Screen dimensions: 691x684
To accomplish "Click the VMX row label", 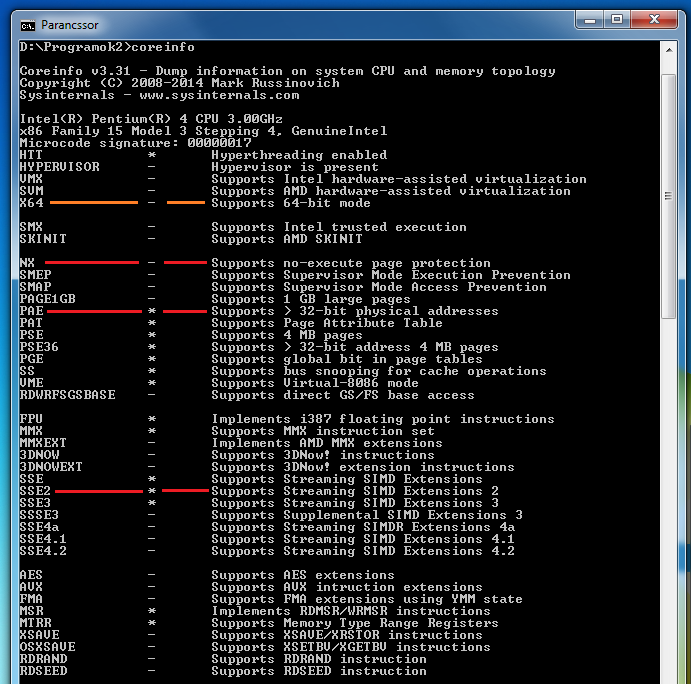I will (31, 179).
